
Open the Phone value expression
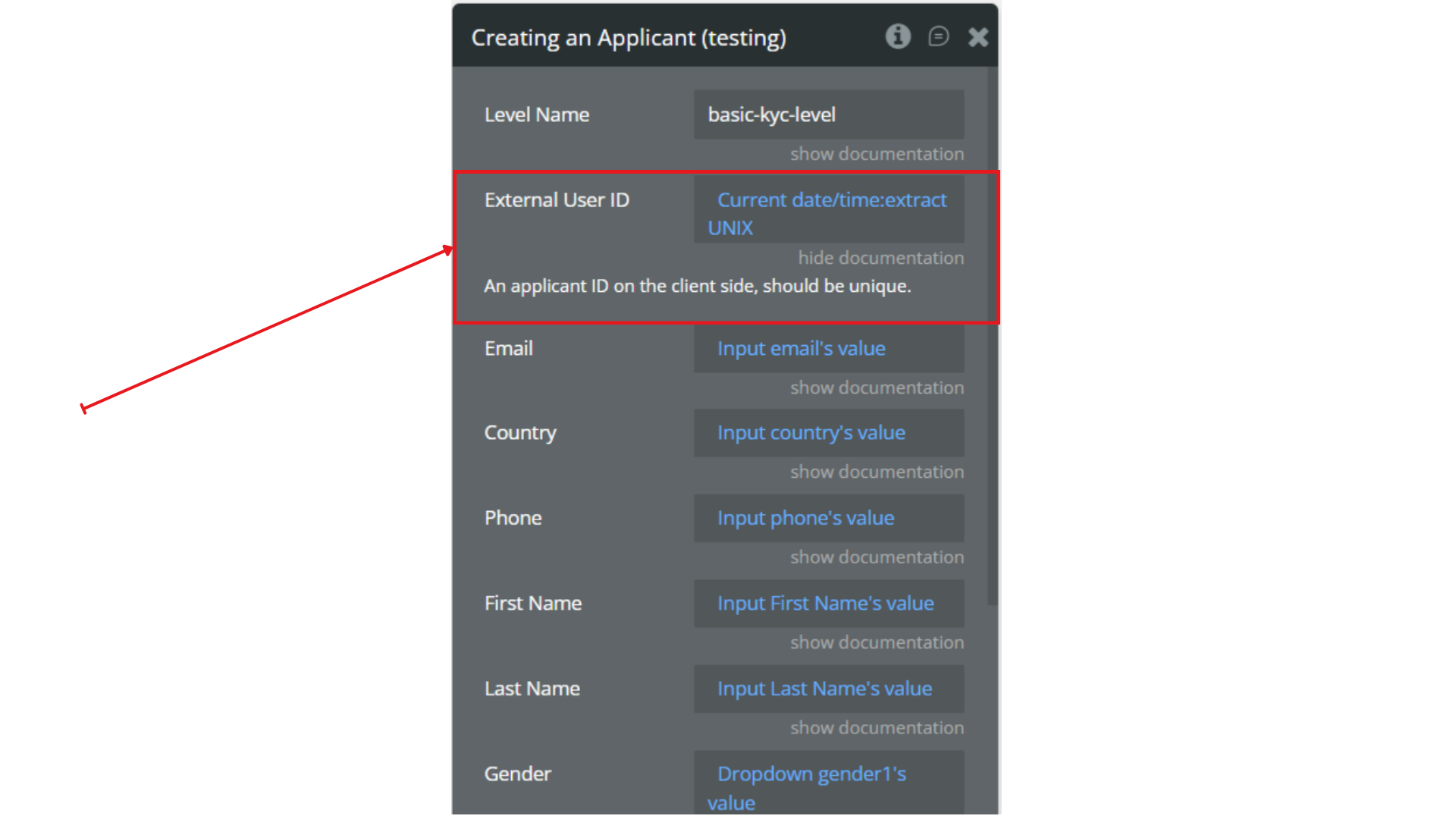point(828,518)
